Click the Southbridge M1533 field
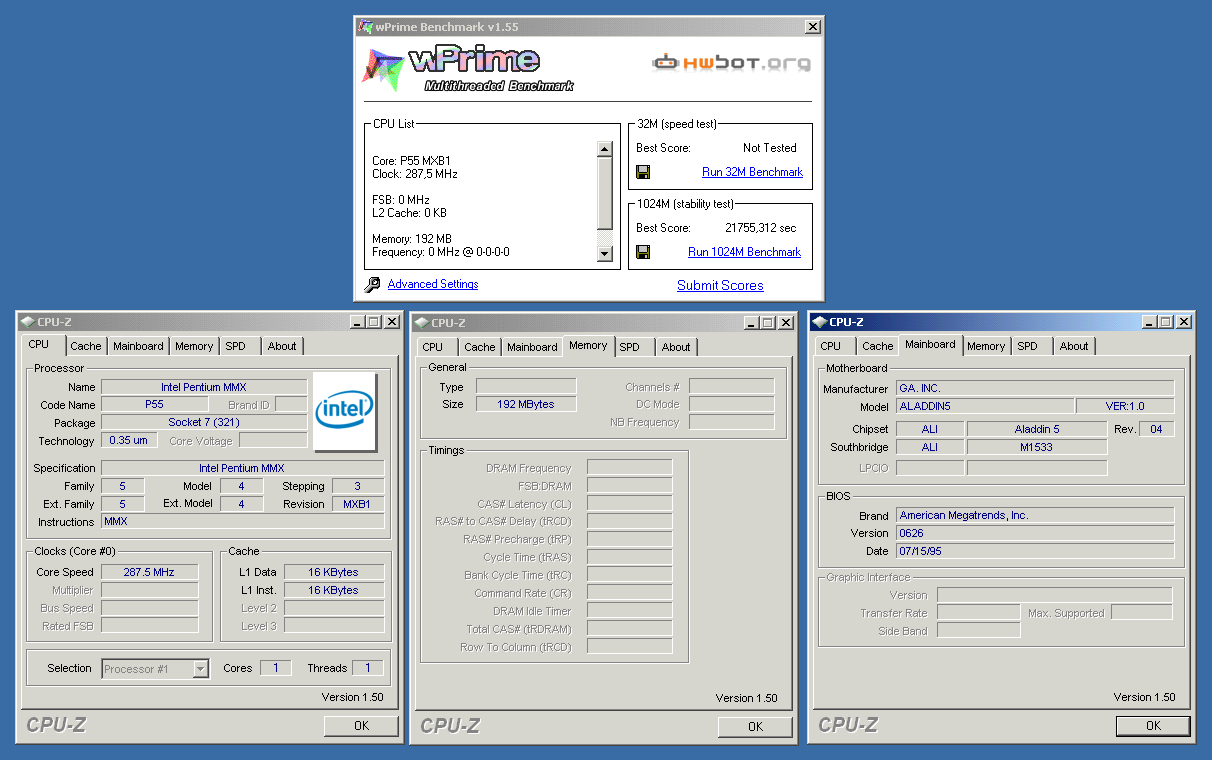 1037,447
